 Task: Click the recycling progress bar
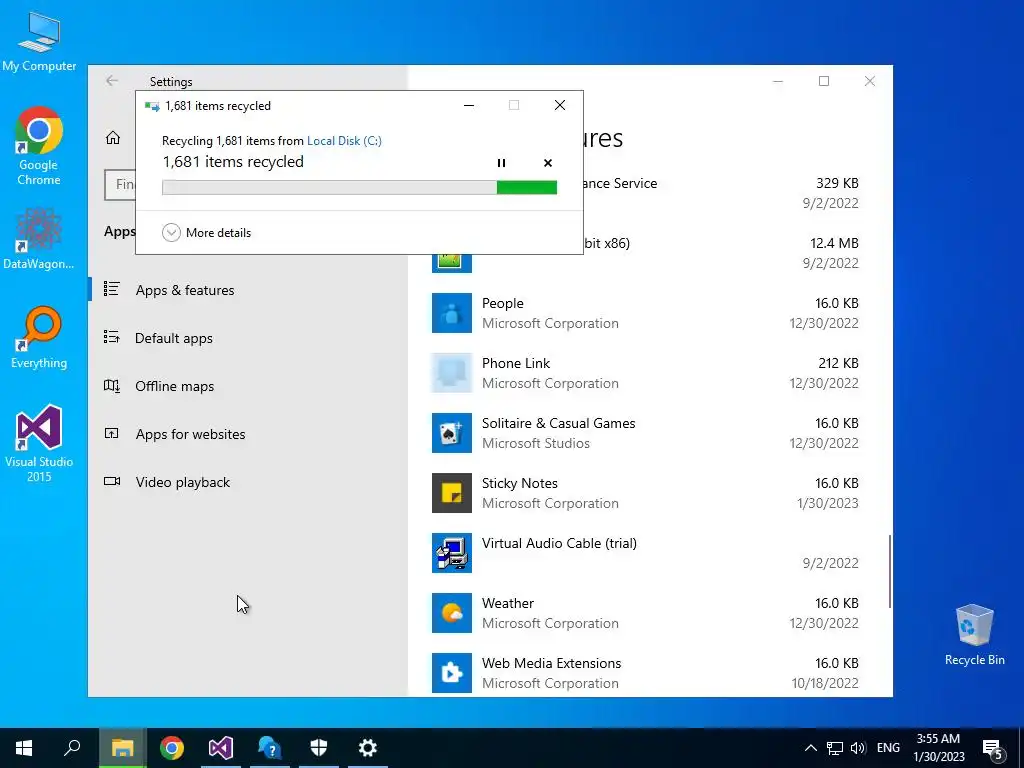pyautogui.click(x=359, y=187)
